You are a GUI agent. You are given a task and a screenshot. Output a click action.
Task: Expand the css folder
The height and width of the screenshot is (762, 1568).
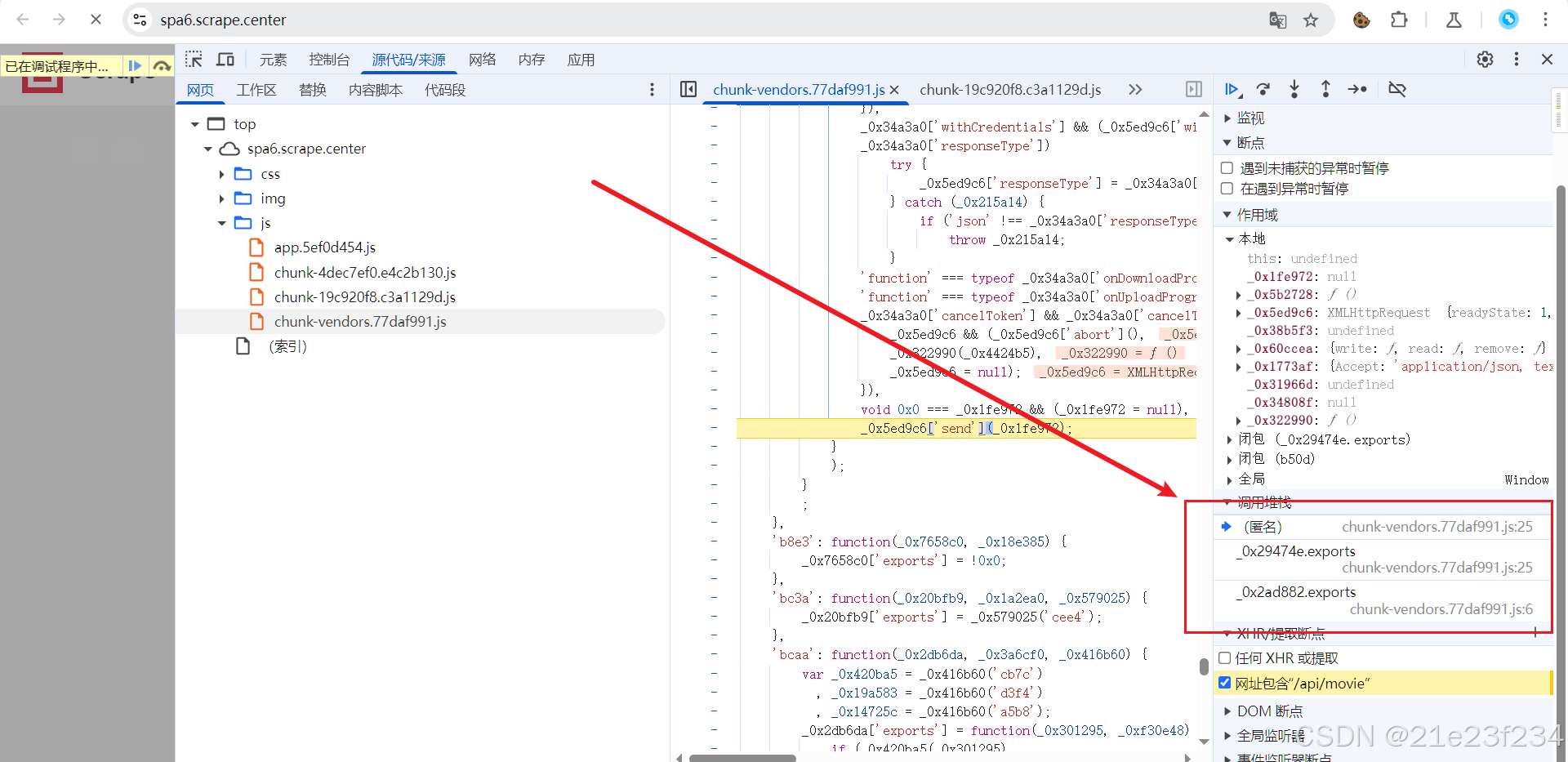click(x=220, y=173)
